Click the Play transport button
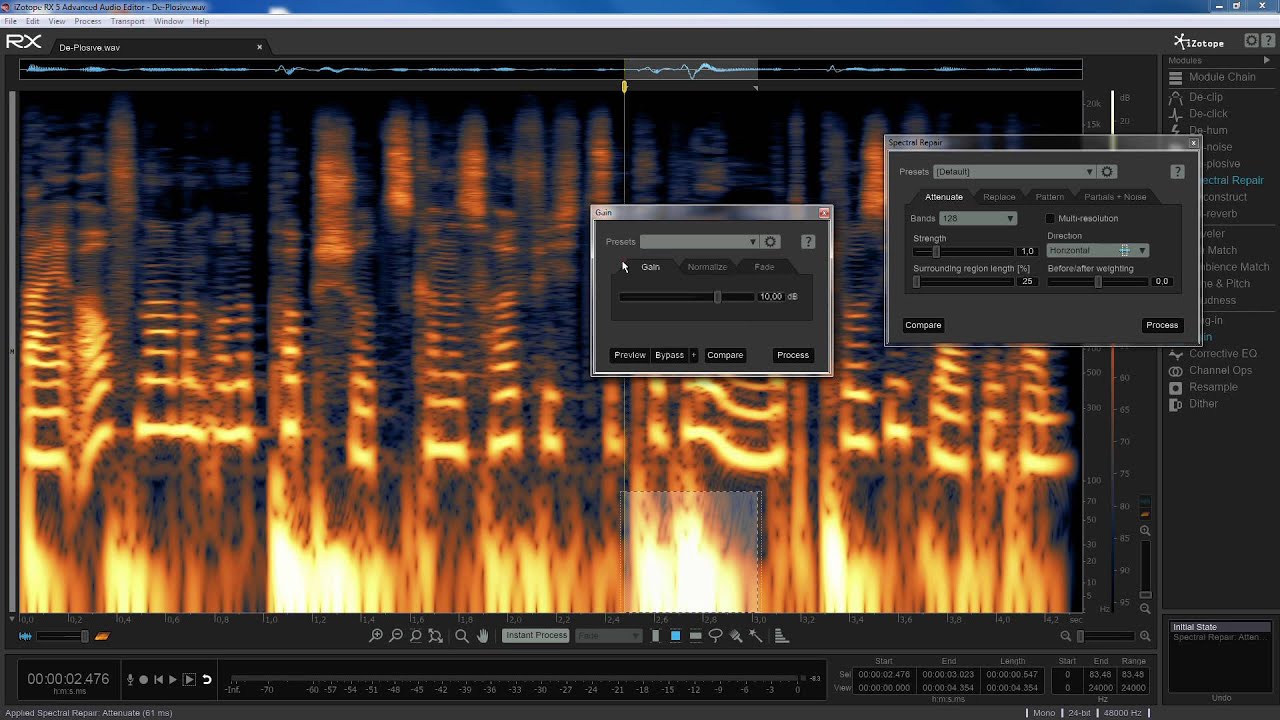Viewport: 1280px width, 720px height. 173,679
